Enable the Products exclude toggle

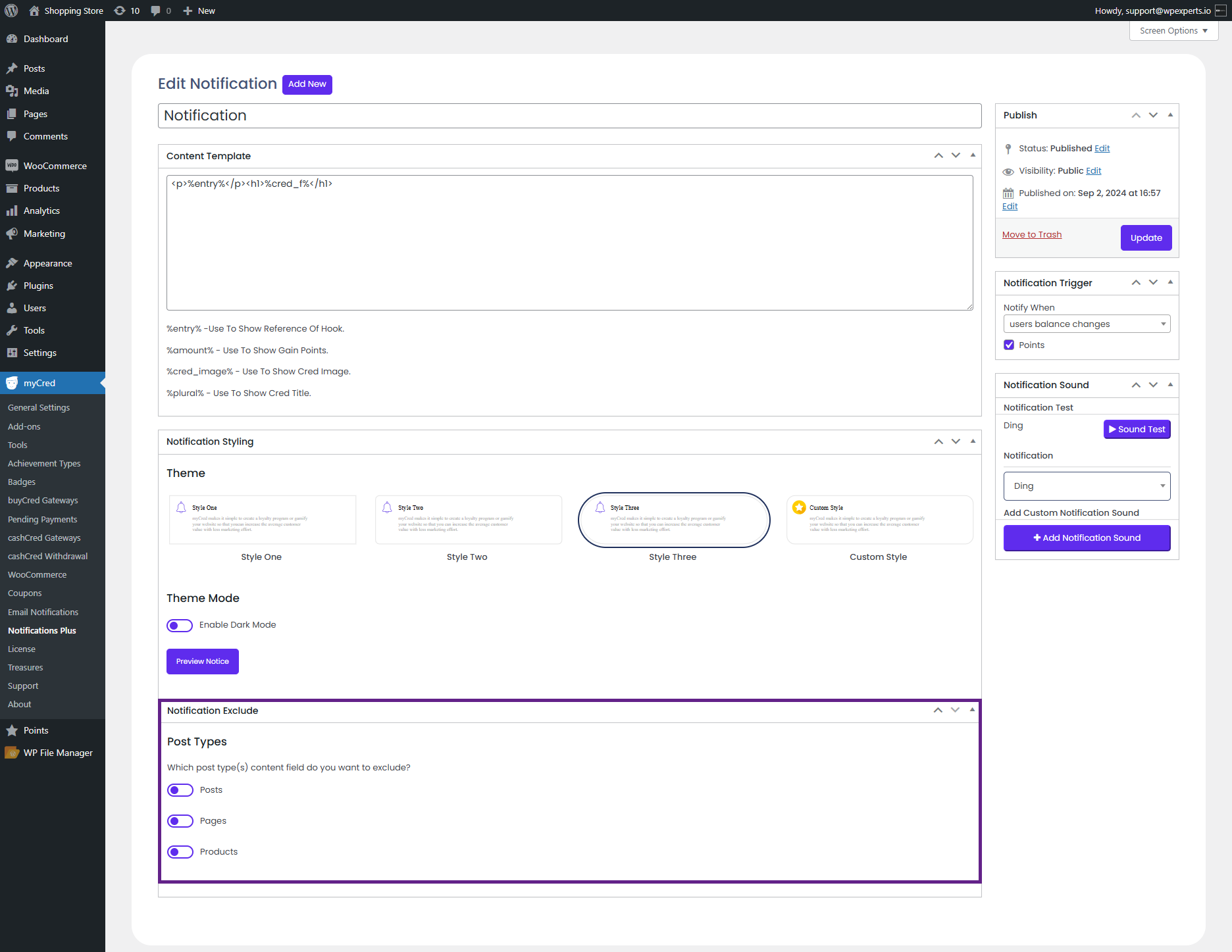pyautogui.click(x=180, y=852)
